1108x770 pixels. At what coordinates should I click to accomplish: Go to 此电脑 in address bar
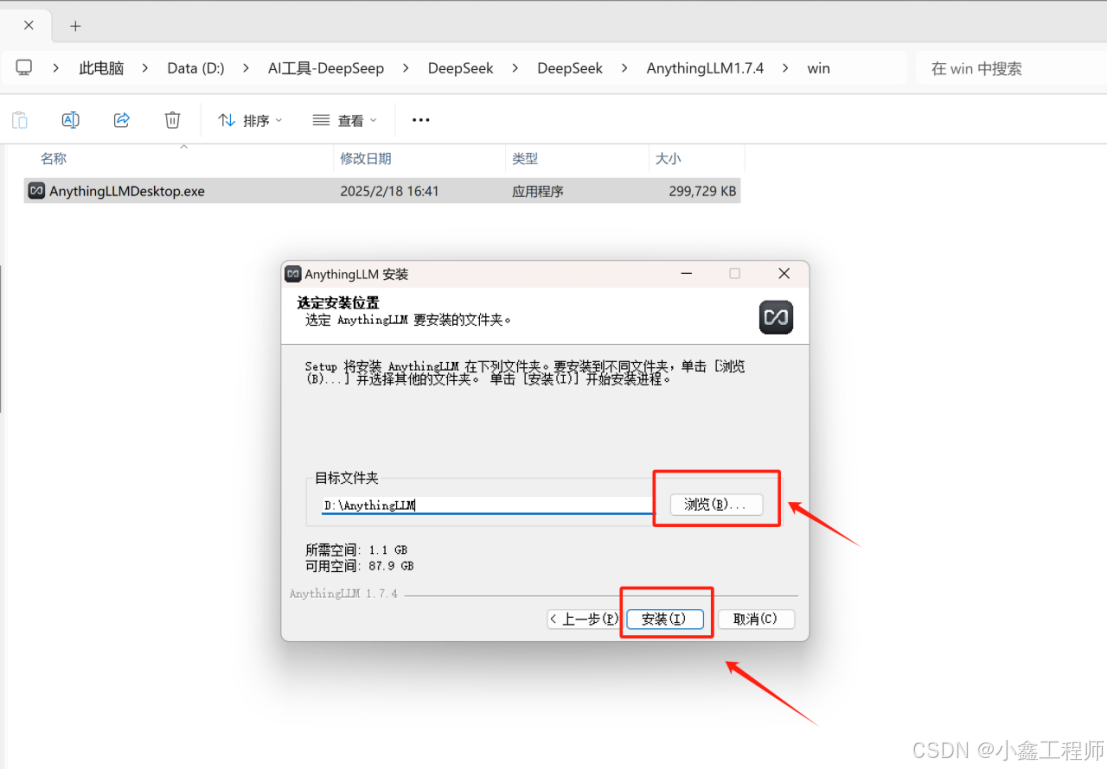click(x=101, y=69)
